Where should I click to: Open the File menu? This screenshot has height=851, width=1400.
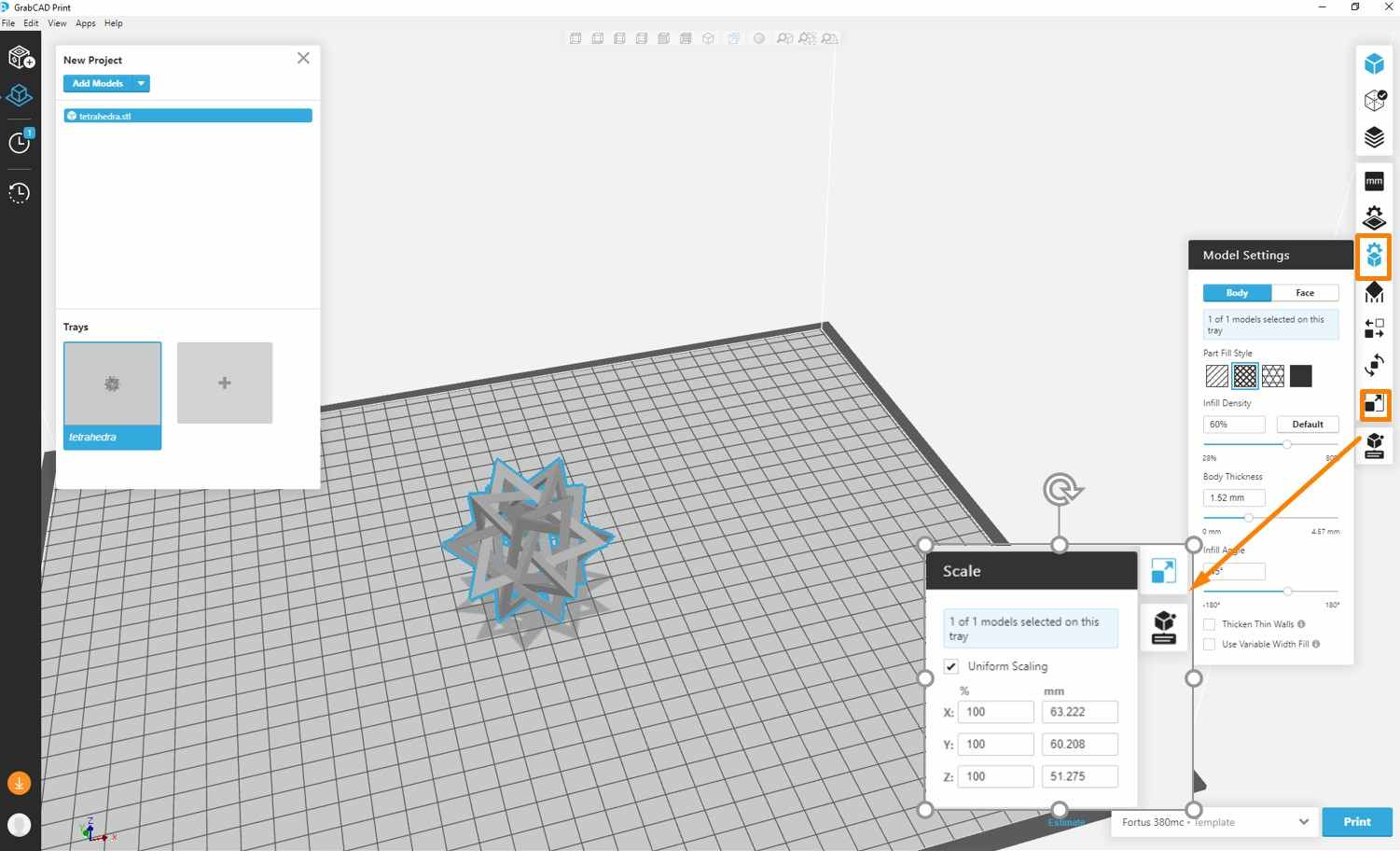8,23
